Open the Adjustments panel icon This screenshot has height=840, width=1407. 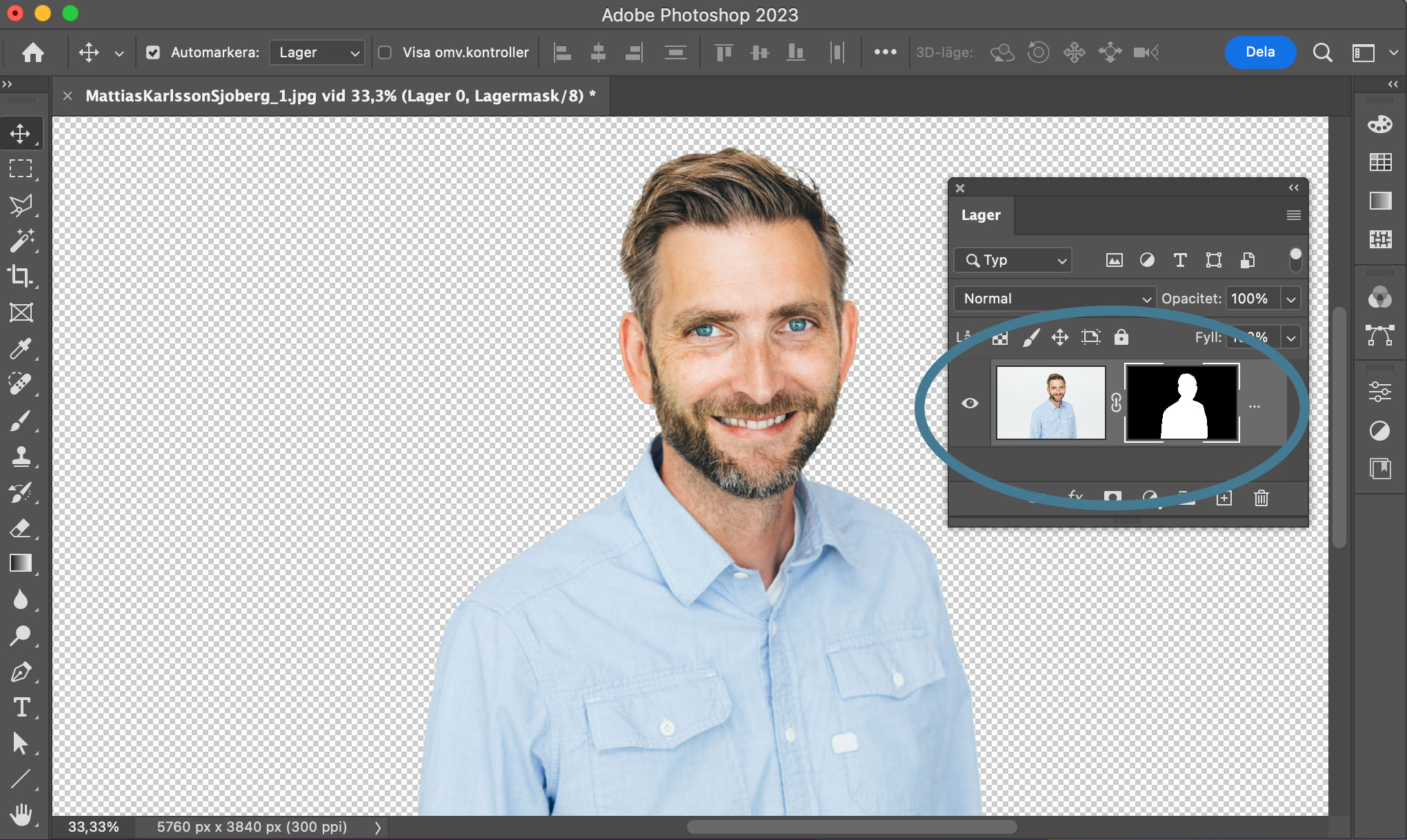point(1380,431)
